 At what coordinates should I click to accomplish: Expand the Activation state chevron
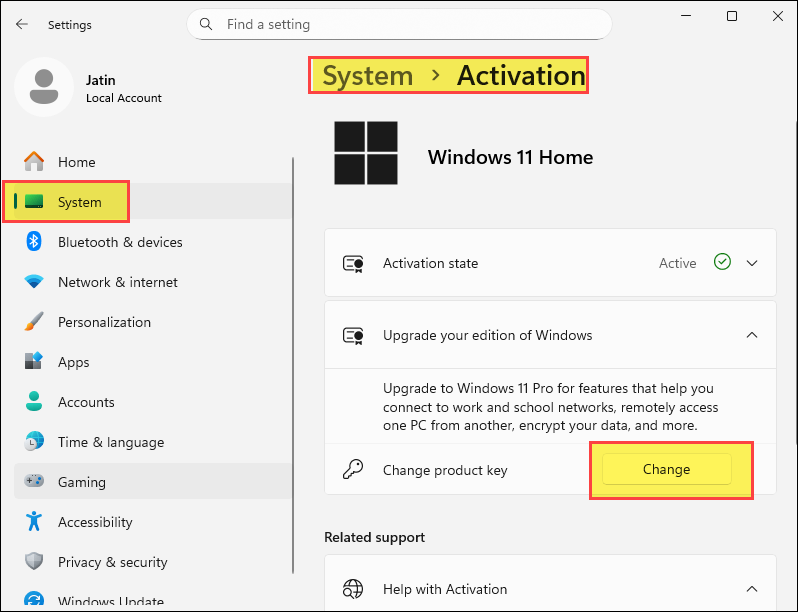coord(752,263)
